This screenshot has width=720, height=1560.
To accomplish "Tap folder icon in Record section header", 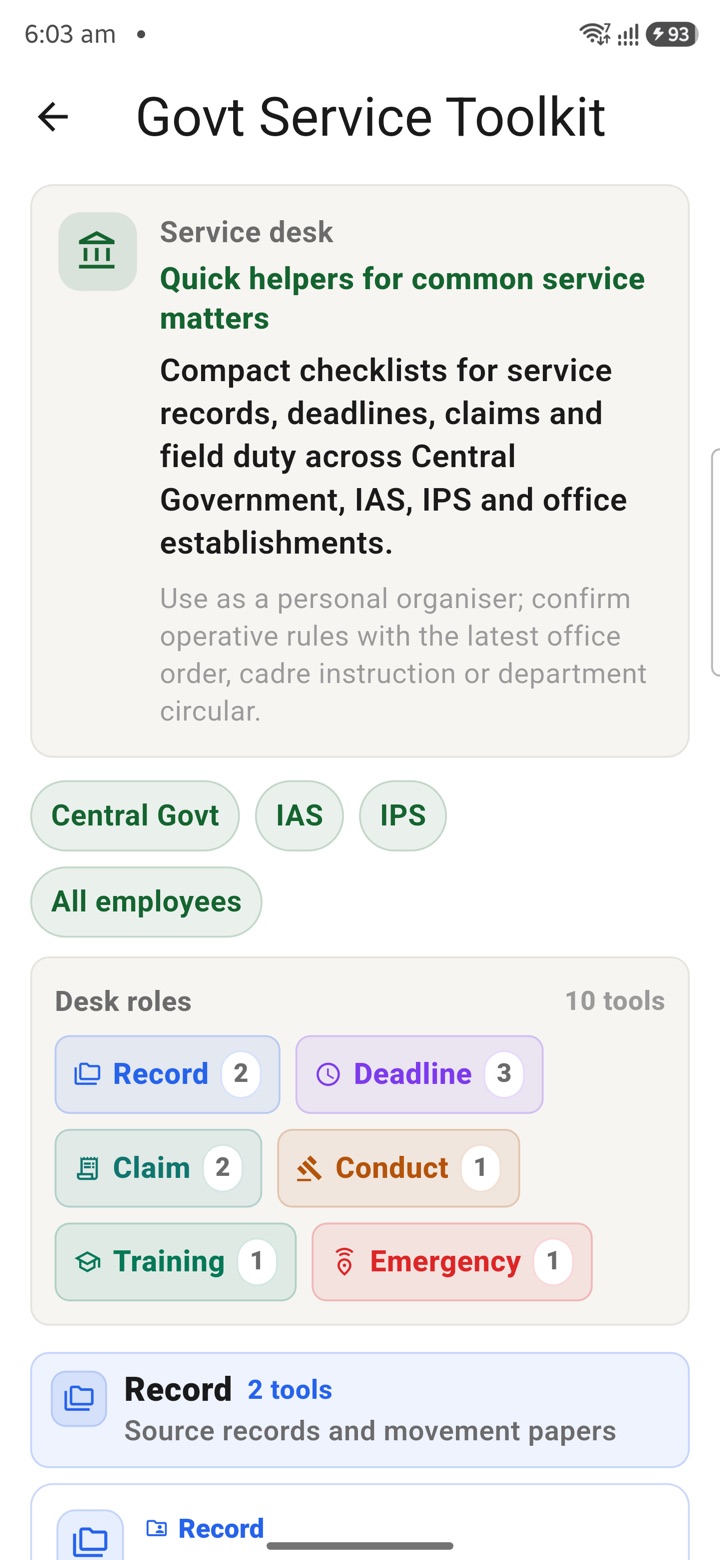I will (x=79, y=1398).
